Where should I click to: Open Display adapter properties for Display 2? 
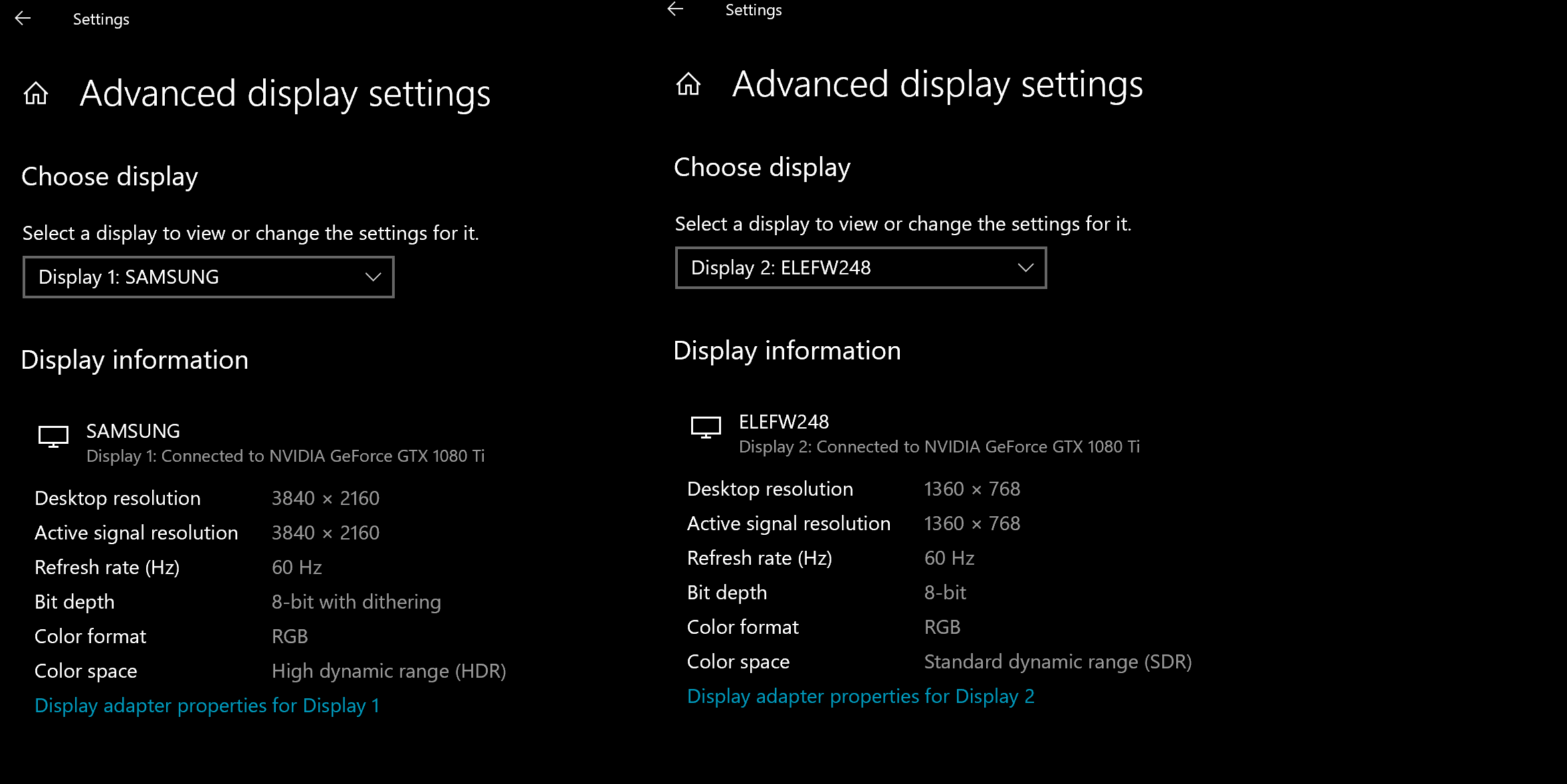click(861, 696)
